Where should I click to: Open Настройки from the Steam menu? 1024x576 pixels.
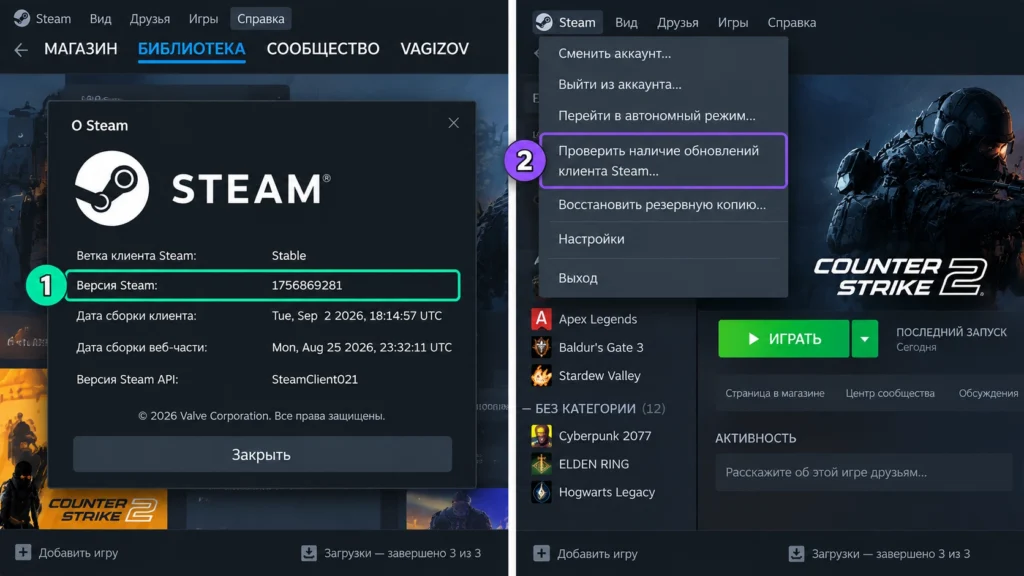(664, 239)
